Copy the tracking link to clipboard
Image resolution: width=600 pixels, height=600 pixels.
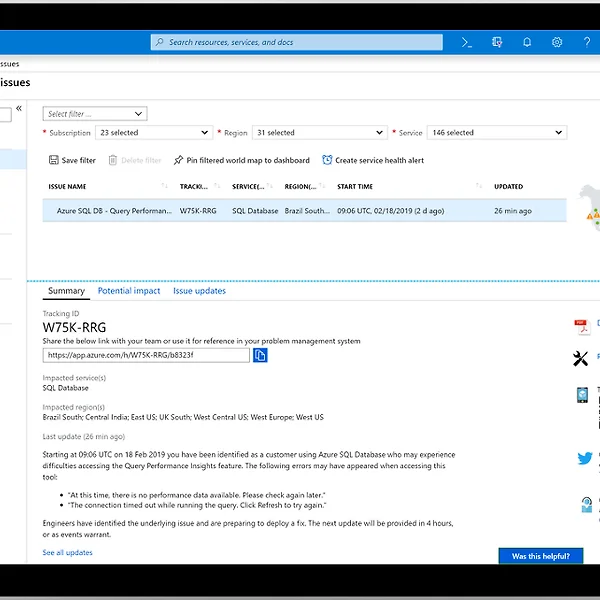(x=260, y=355)
